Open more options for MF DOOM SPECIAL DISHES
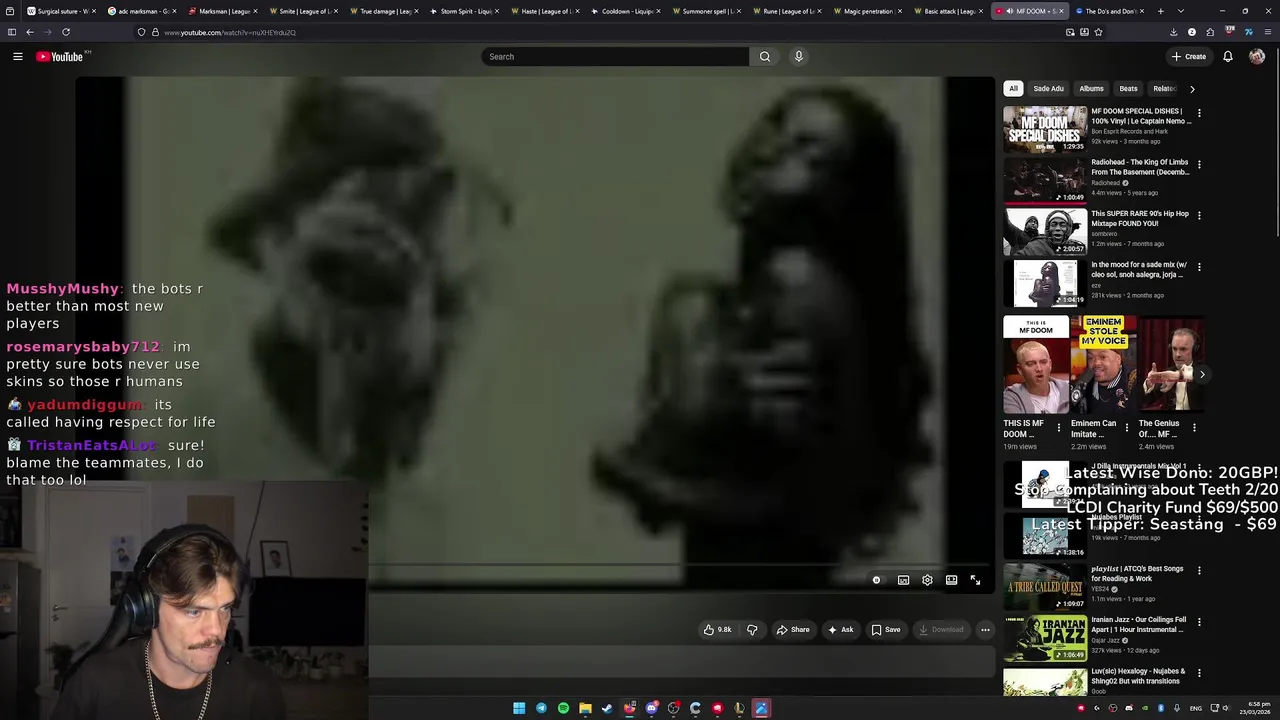 1199,113
